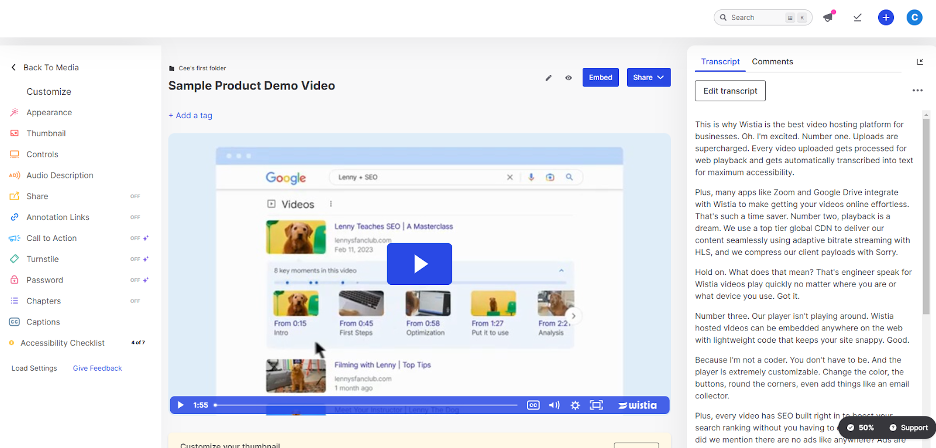Screen dimensions: 936x448
Task: Click the Chapters list icon
Action: coord(14,300)
